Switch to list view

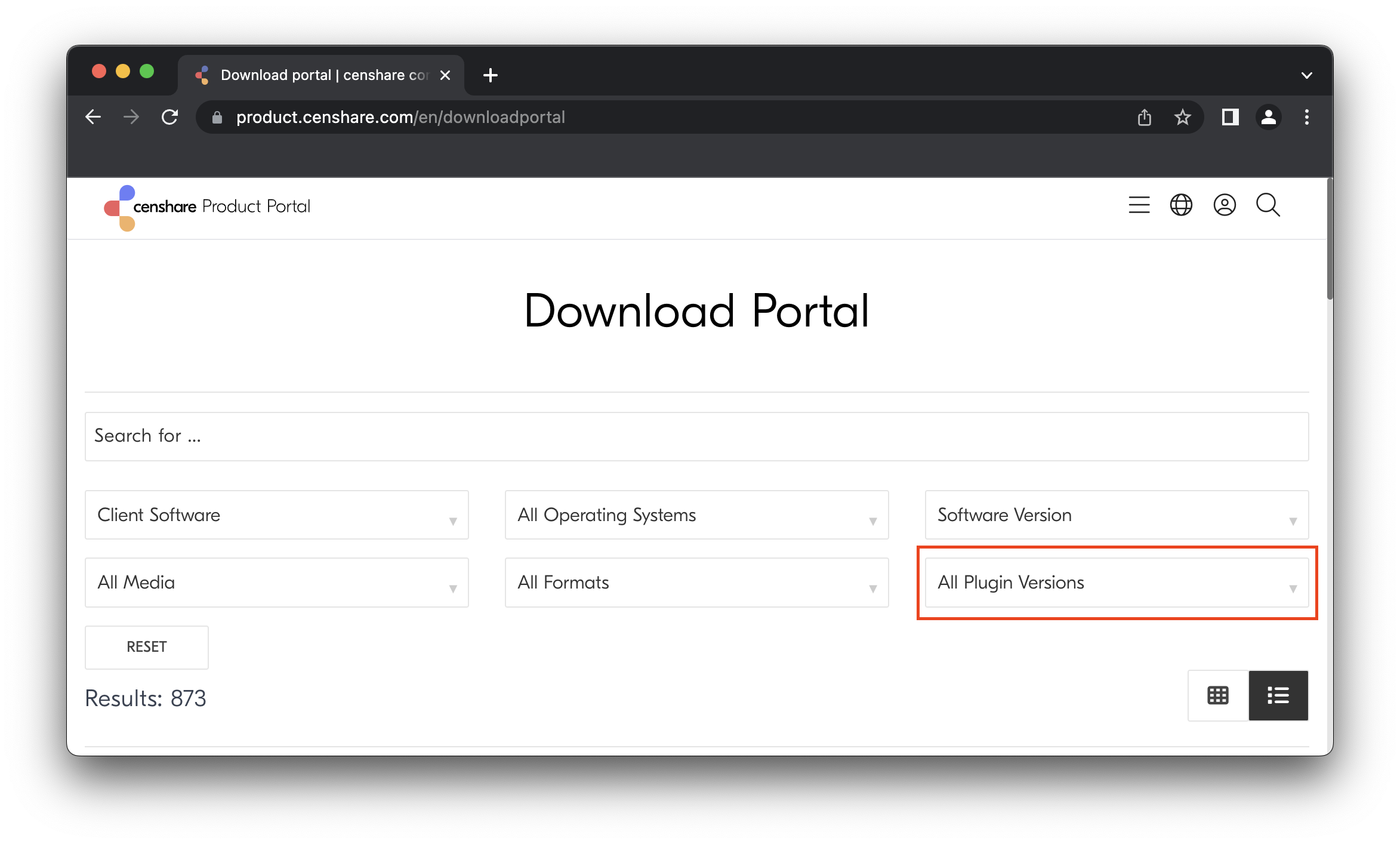[1278, 695]
